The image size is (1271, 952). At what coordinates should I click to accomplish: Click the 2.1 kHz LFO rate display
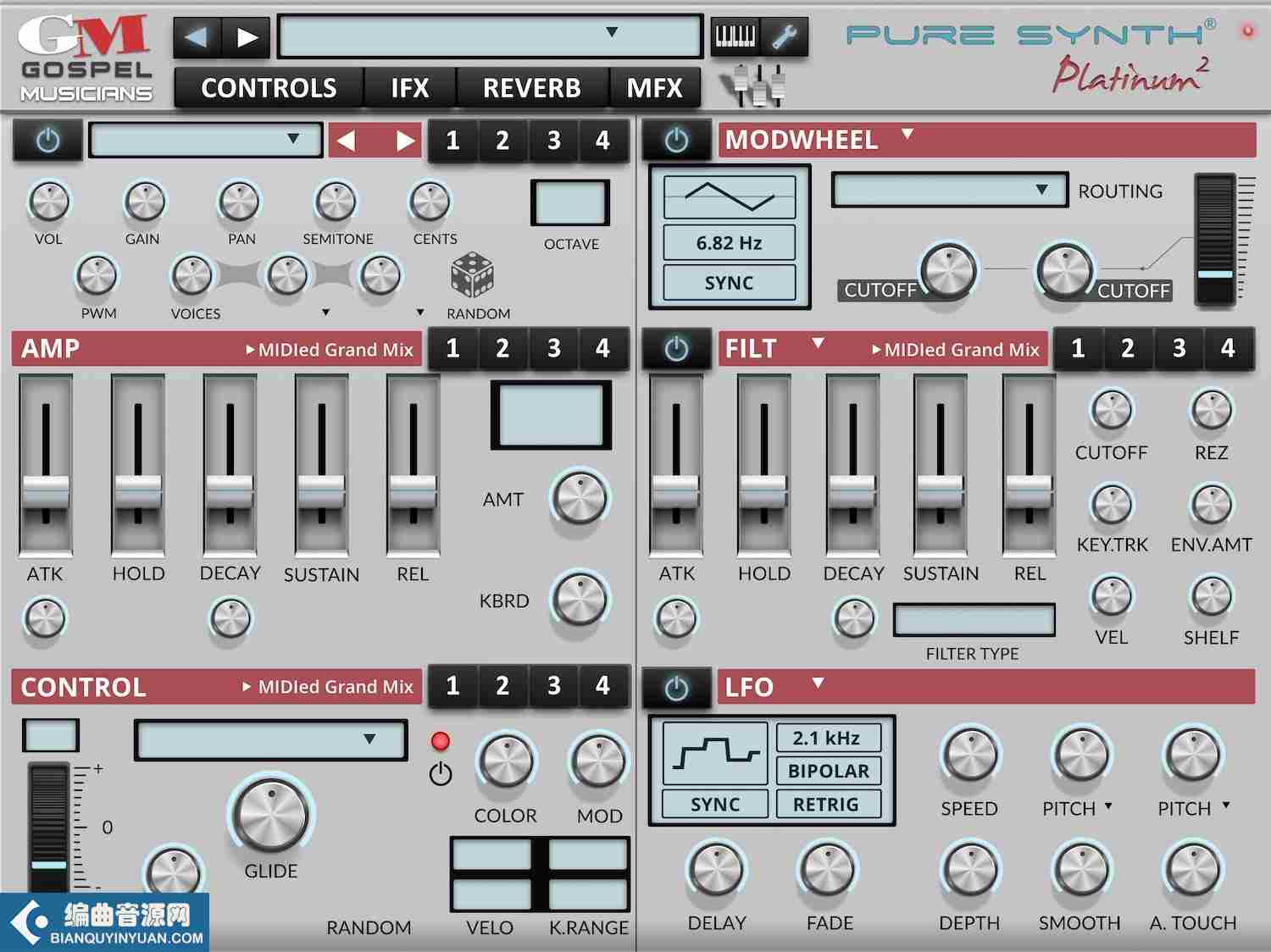(829, 738)
